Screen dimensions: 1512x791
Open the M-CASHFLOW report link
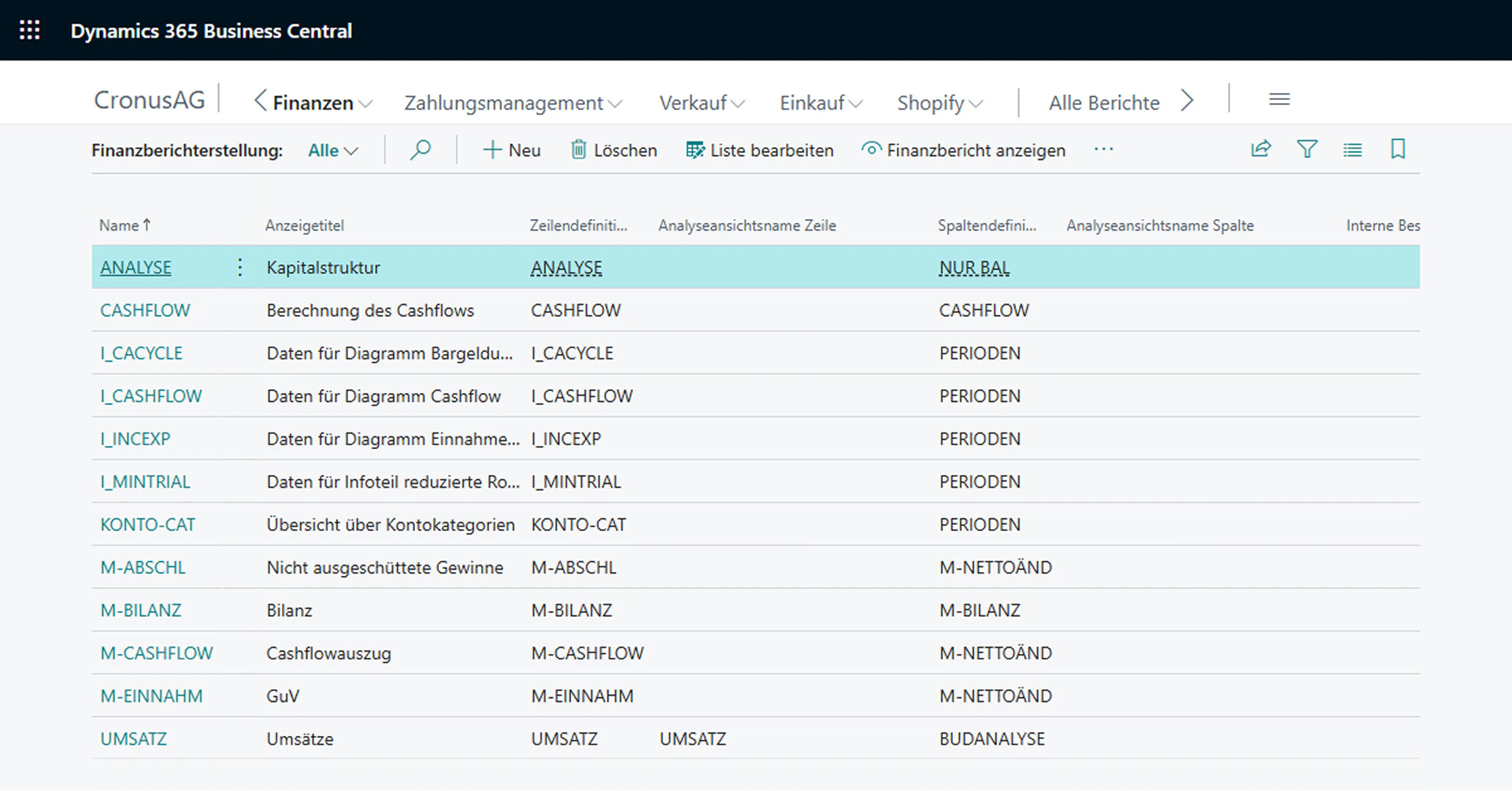(156, 653)
